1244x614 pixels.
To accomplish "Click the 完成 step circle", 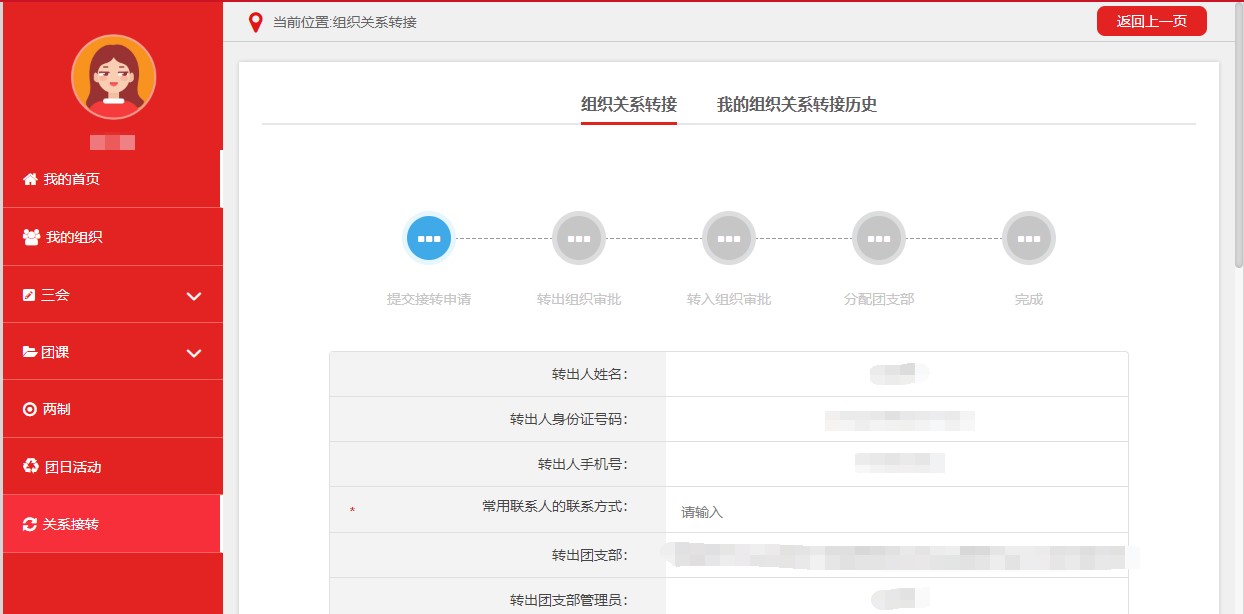I will [1029, 238].
